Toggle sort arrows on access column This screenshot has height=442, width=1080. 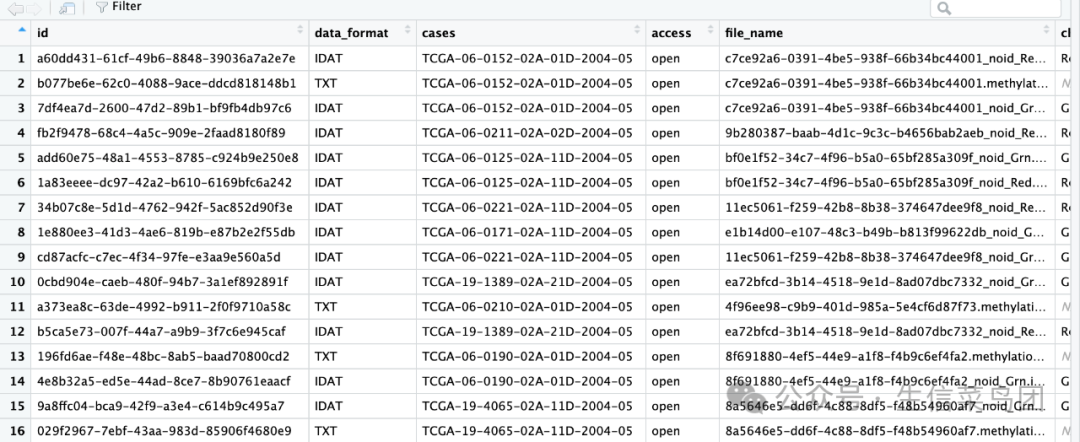click(x=709, y=32)
